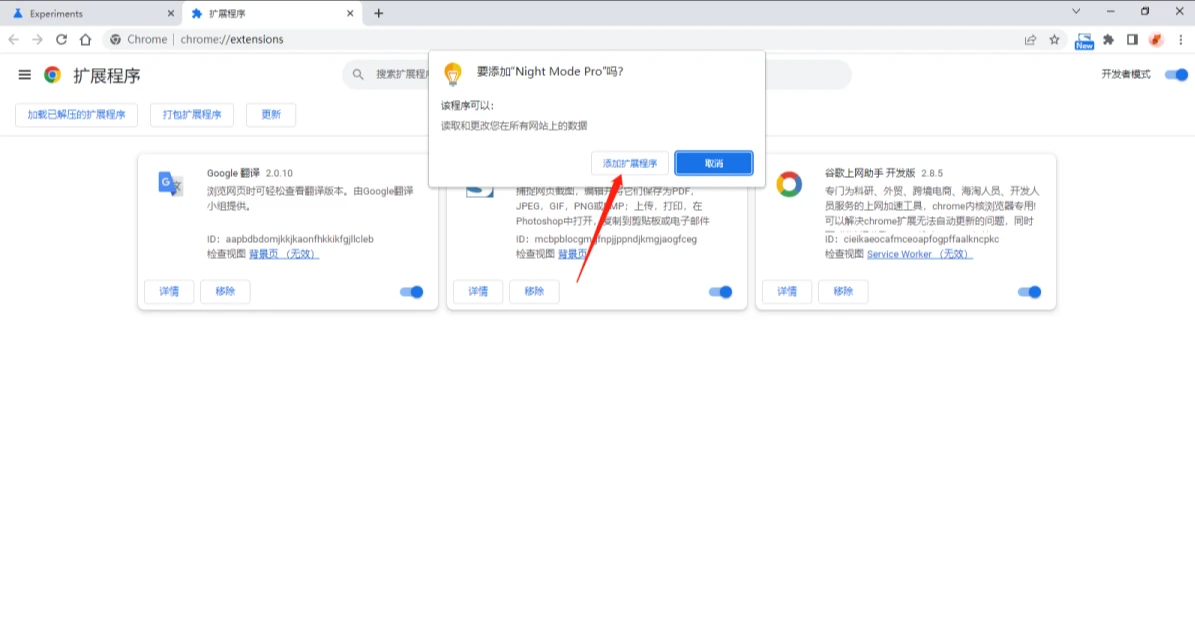Viewport: 1195px width, 640px height.
Task: Remove Google 翻译 with 移除 button
Action: [225, 291]
